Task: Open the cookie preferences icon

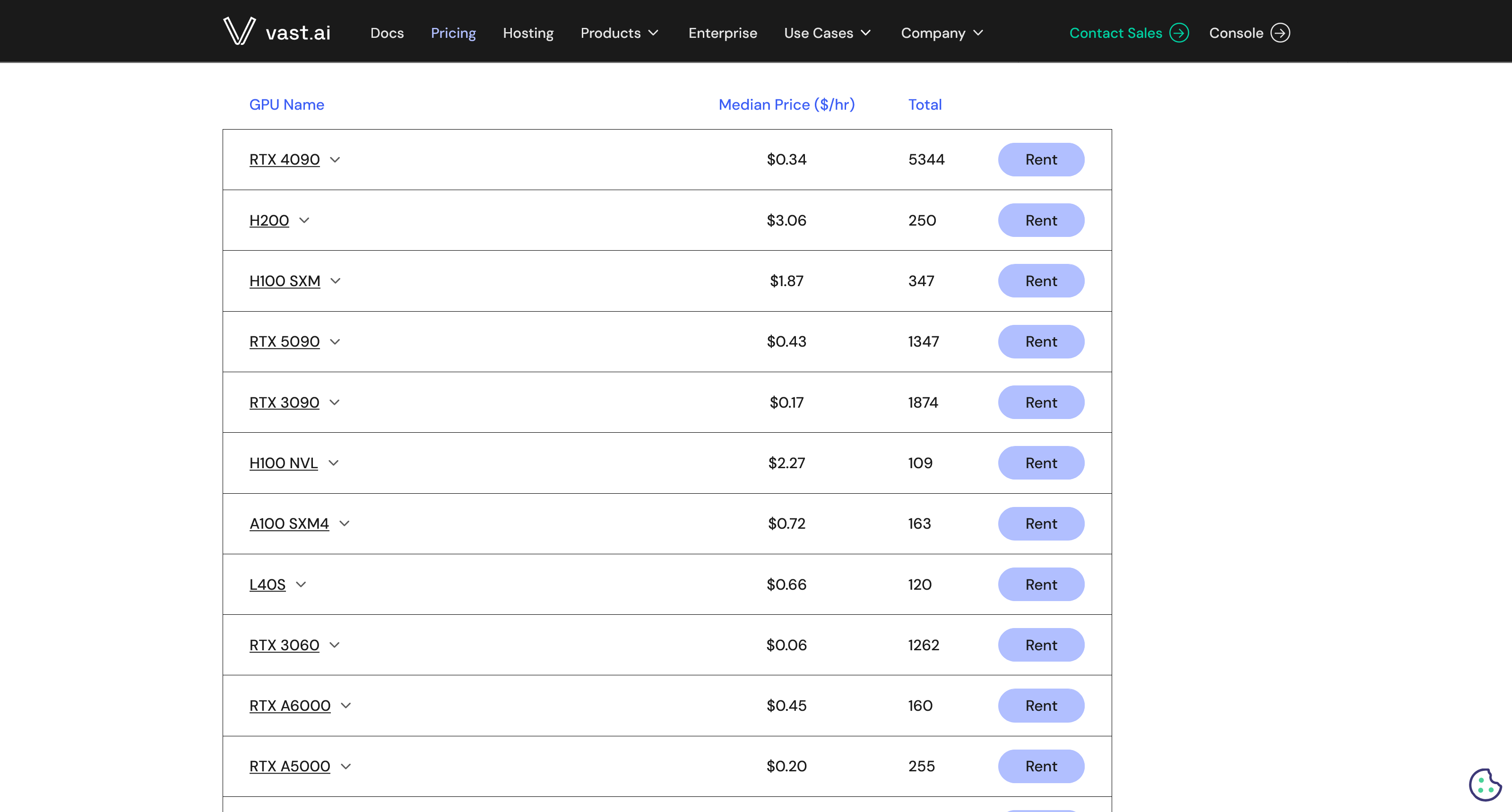Action: pos(1485,785)
